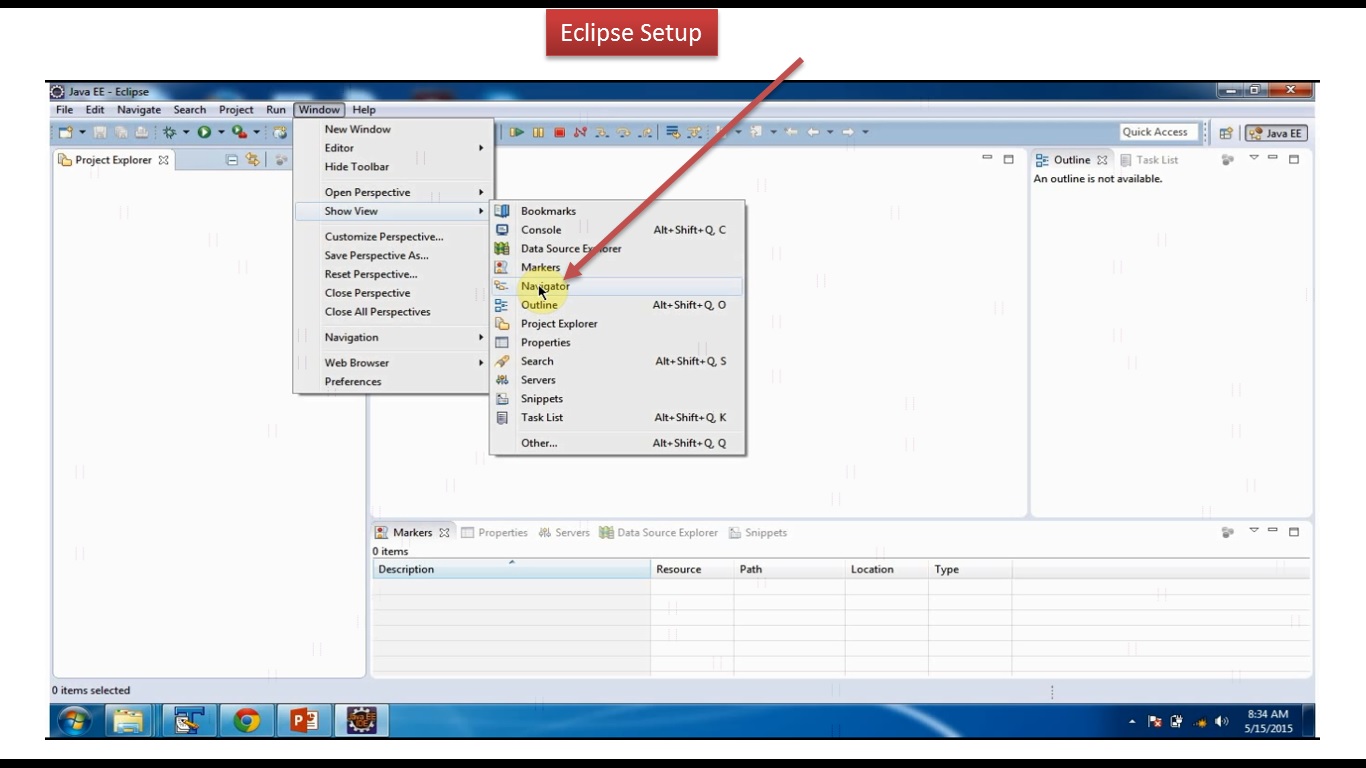
Task: Minimize the editor area
Action: click(x=987, y=159)
